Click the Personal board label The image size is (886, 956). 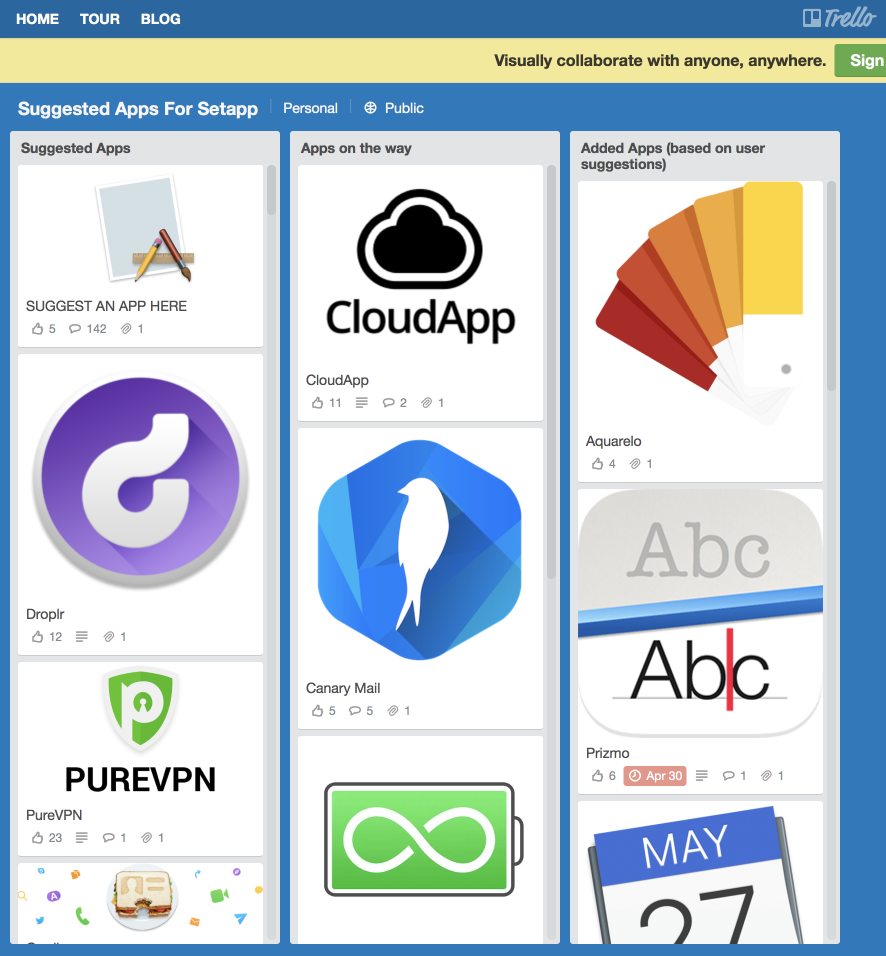(x=310, y=108)
